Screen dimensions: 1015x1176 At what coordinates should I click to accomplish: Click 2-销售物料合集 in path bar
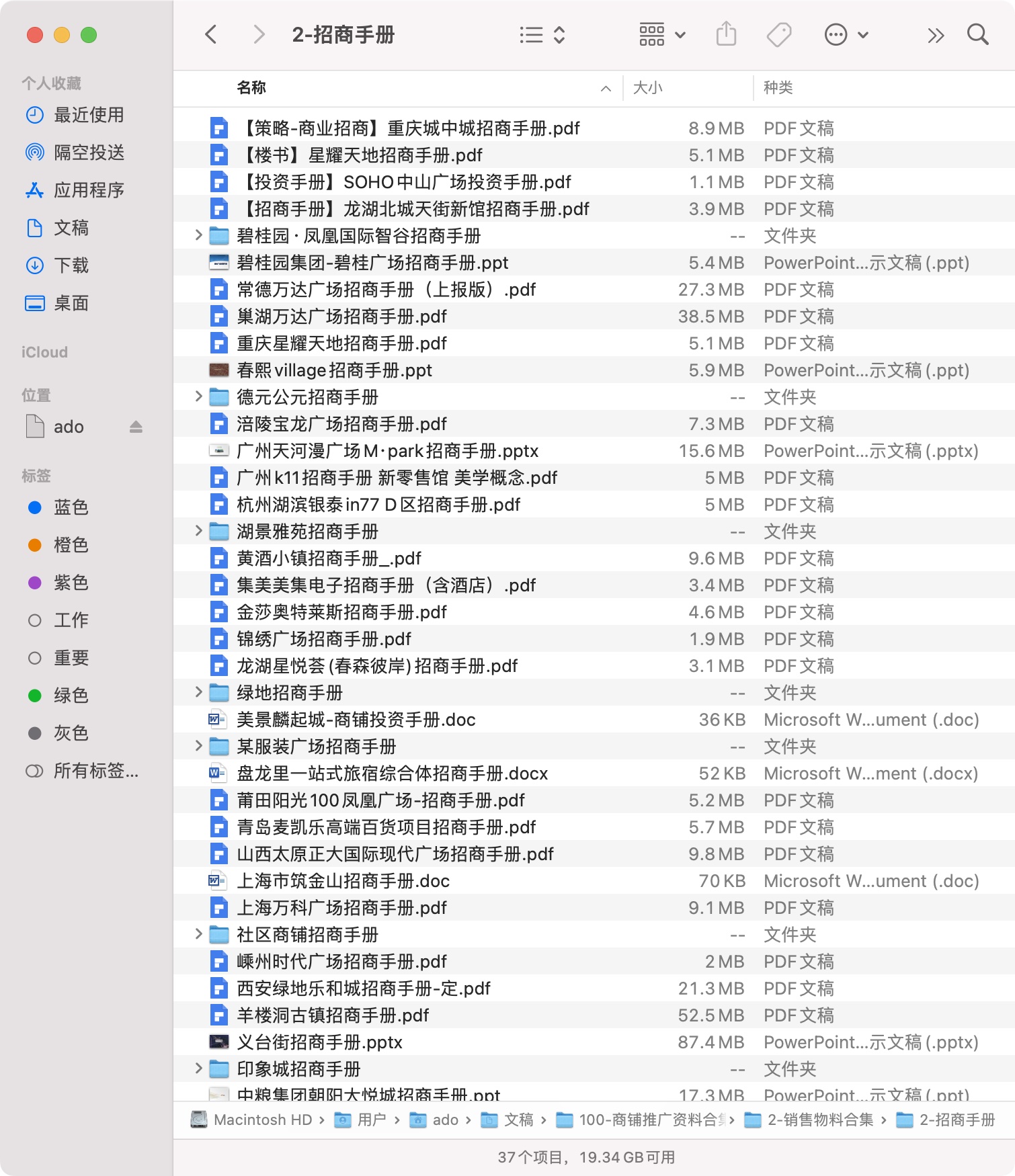[x=809, y=1120]
